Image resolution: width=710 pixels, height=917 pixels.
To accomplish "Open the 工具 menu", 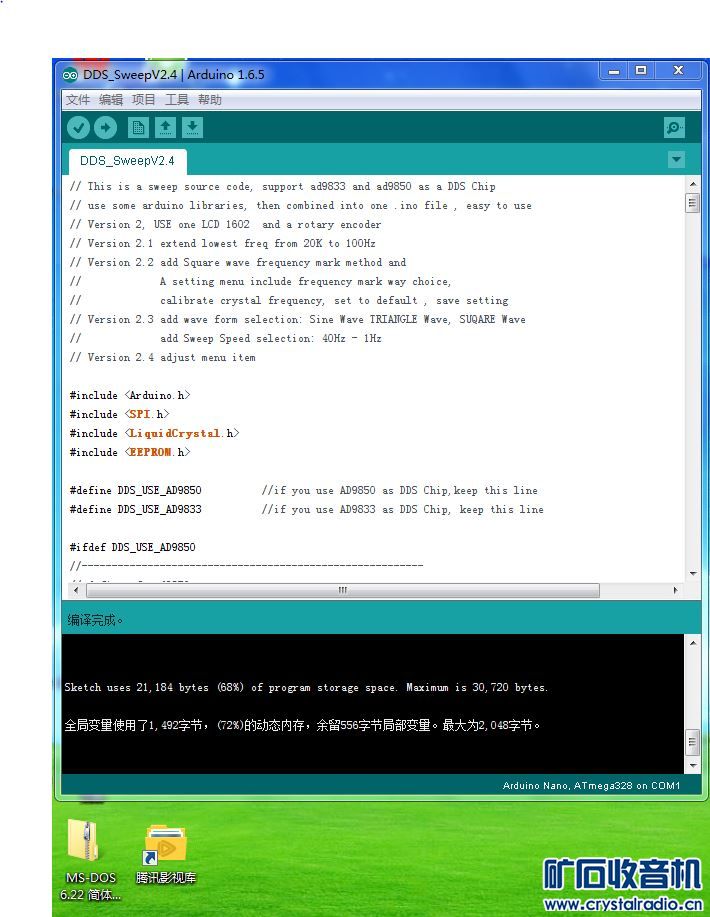I will (177, 99).
